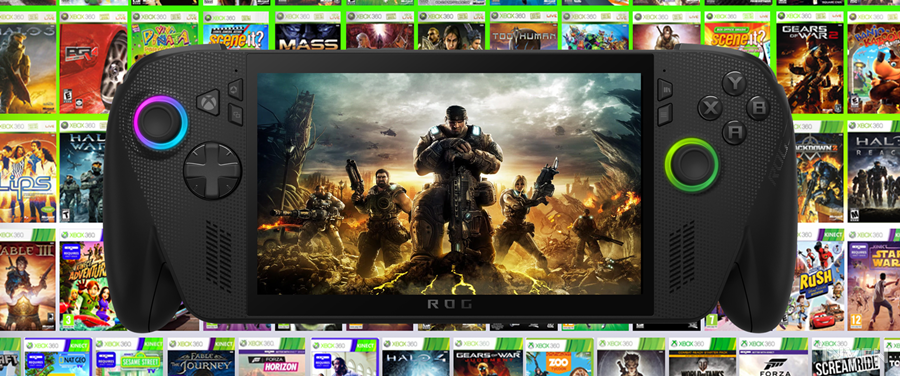Screen dimensions: 900x376
Task: Click the Gears of War 3 artwork on screen
Action: pos(449,184)
